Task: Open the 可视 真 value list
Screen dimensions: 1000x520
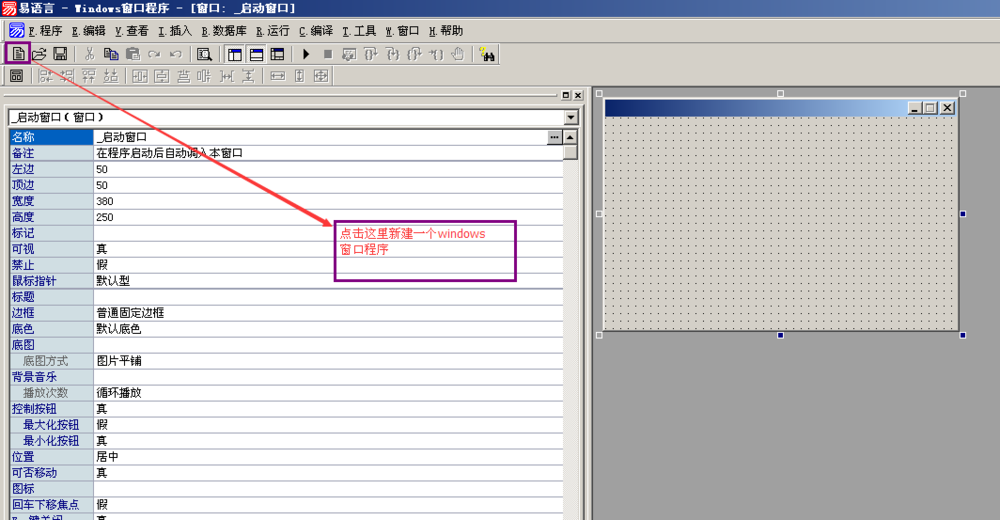Action: (x=328, y=249)
